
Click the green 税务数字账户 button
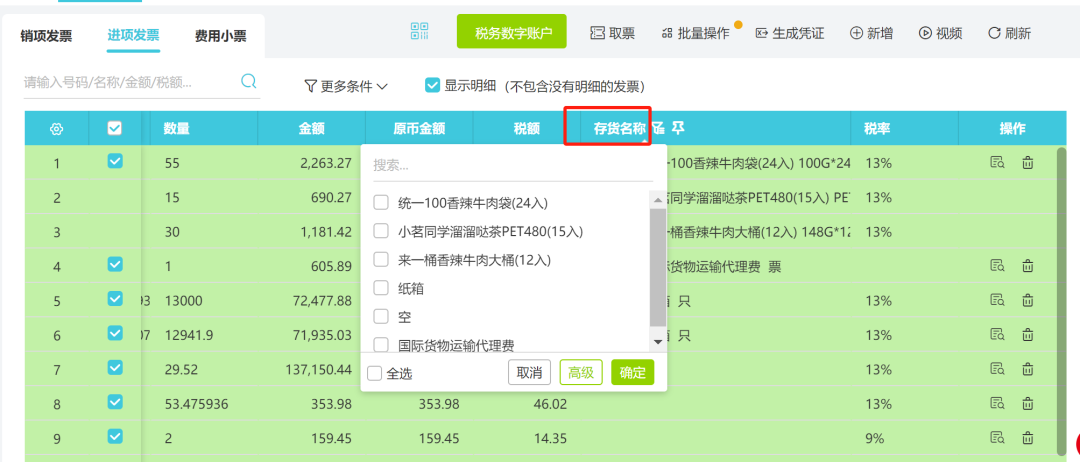512,32
